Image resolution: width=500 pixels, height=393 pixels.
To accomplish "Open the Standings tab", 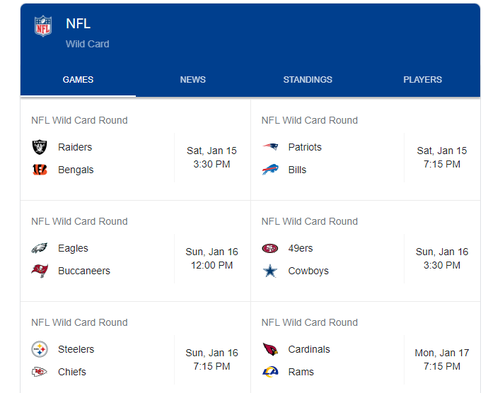I will [x=308, y=80].
